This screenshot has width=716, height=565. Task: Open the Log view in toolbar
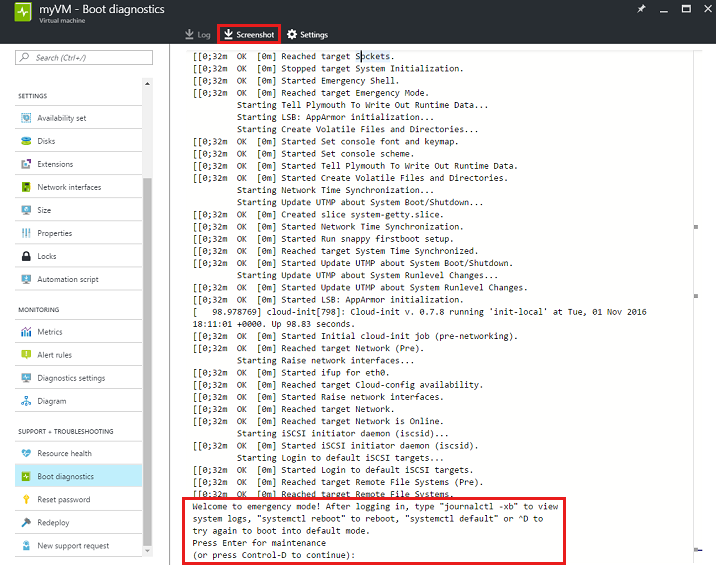click(x=198, y=35)
